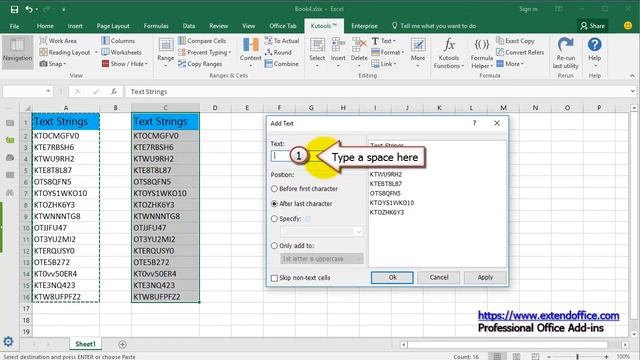Launch Compare Cells
This screenshot has height=360, width=640.
tap(202, 41)
